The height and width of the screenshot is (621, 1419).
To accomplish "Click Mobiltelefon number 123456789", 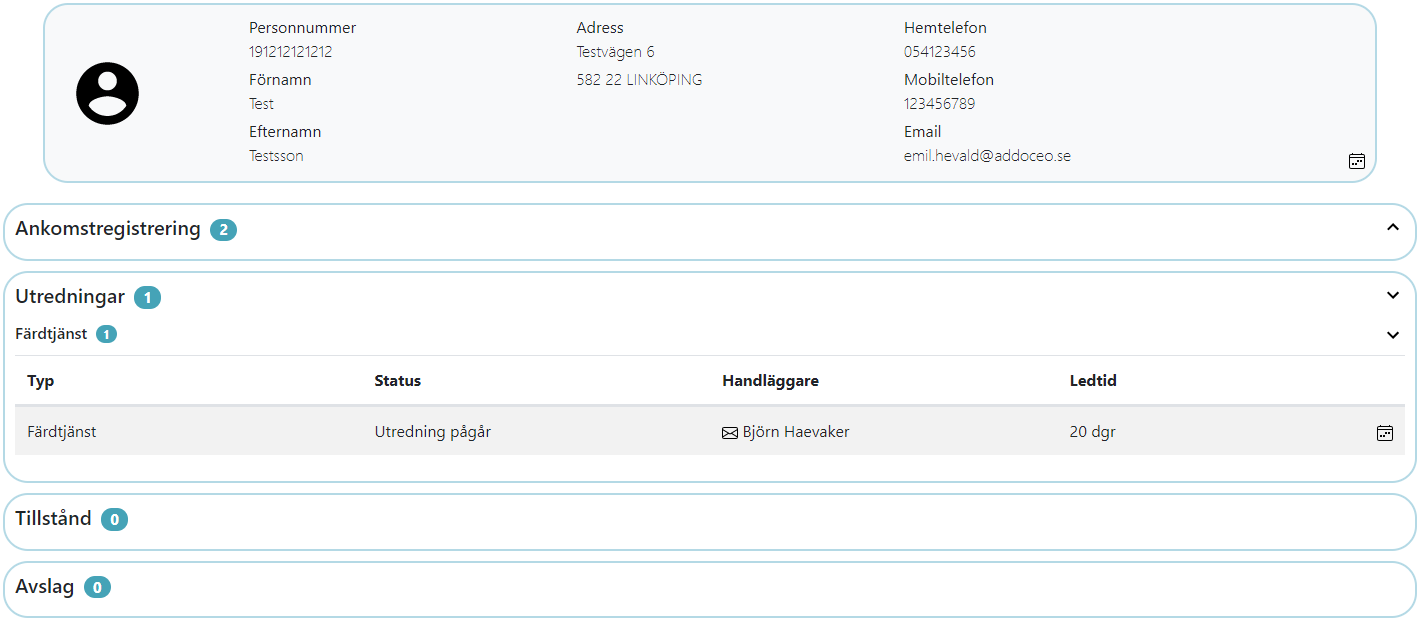I will pos(940,104).
